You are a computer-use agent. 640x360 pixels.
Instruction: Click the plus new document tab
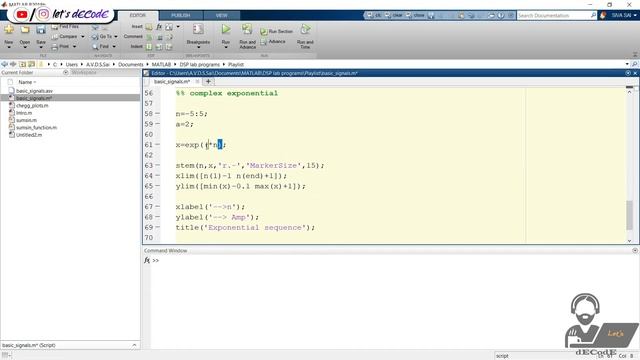[x=208, y=82]
